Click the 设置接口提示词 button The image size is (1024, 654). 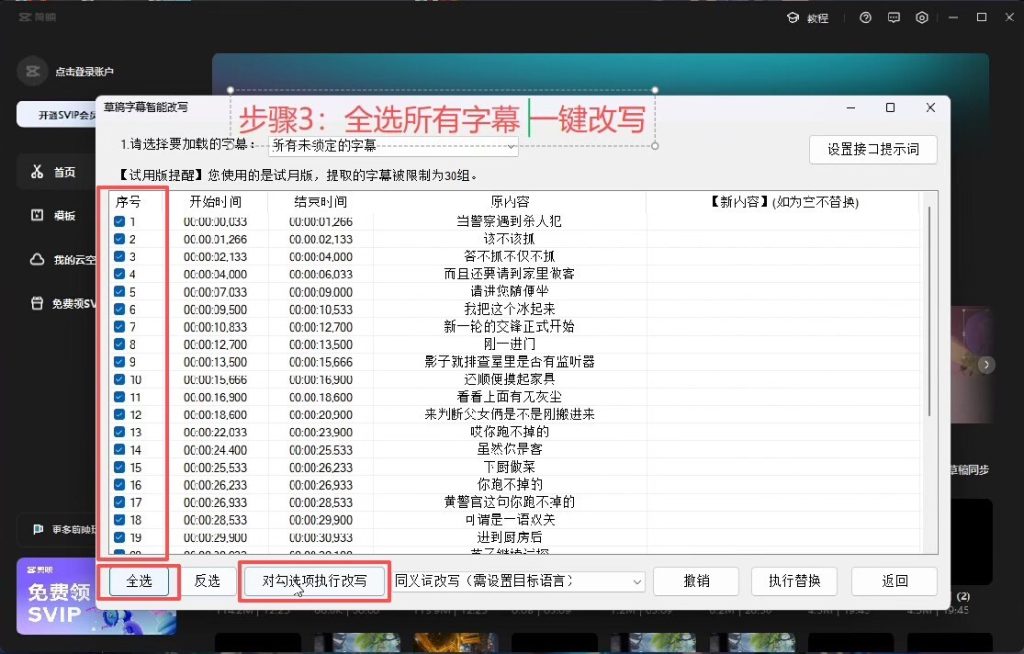click(x=873, y=149)
